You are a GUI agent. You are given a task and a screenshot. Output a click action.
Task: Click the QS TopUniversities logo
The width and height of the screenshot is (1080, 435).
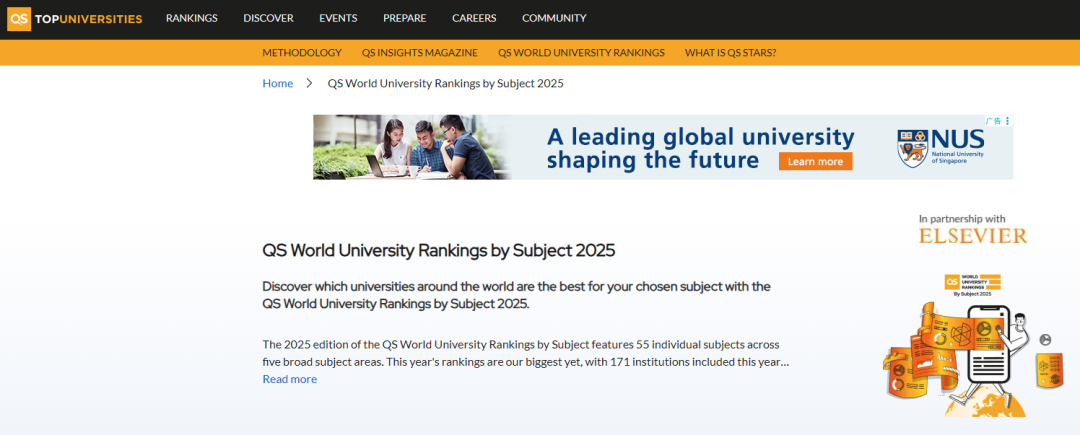click(75, 18)
